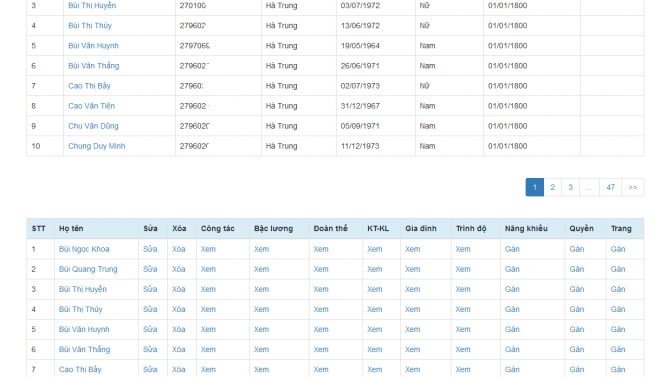Image resolution: width=670 pixels, height=377 pixels.
Task: Open Cao Văn Tiên profile link
Action: [91, 106]
